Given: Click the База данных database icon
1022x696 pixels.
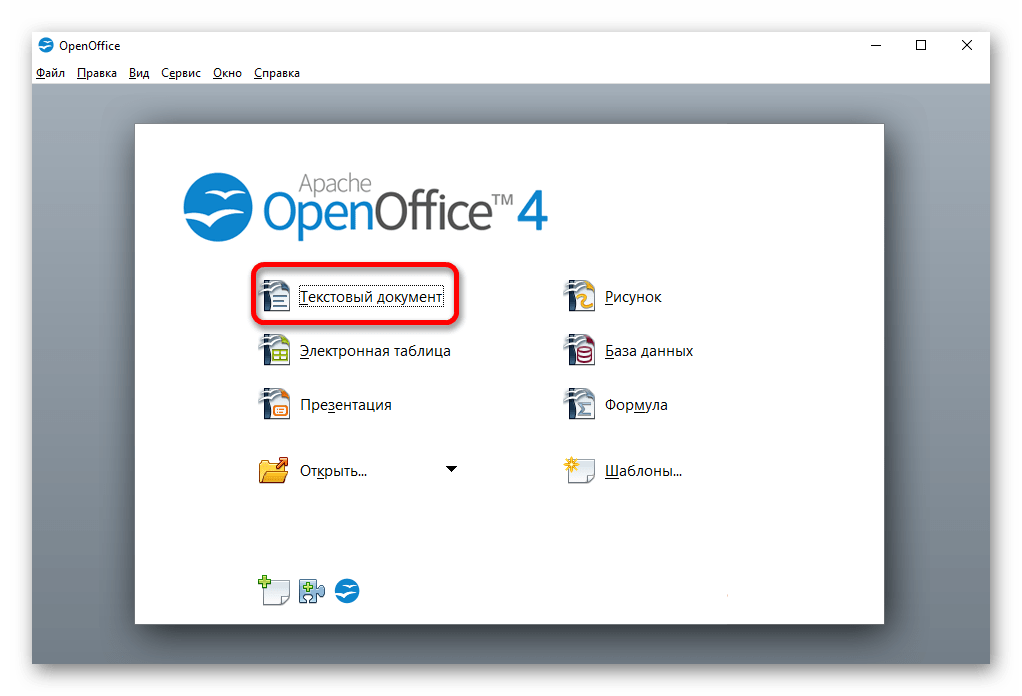Looking at the screenshot, I should point(579,350).
